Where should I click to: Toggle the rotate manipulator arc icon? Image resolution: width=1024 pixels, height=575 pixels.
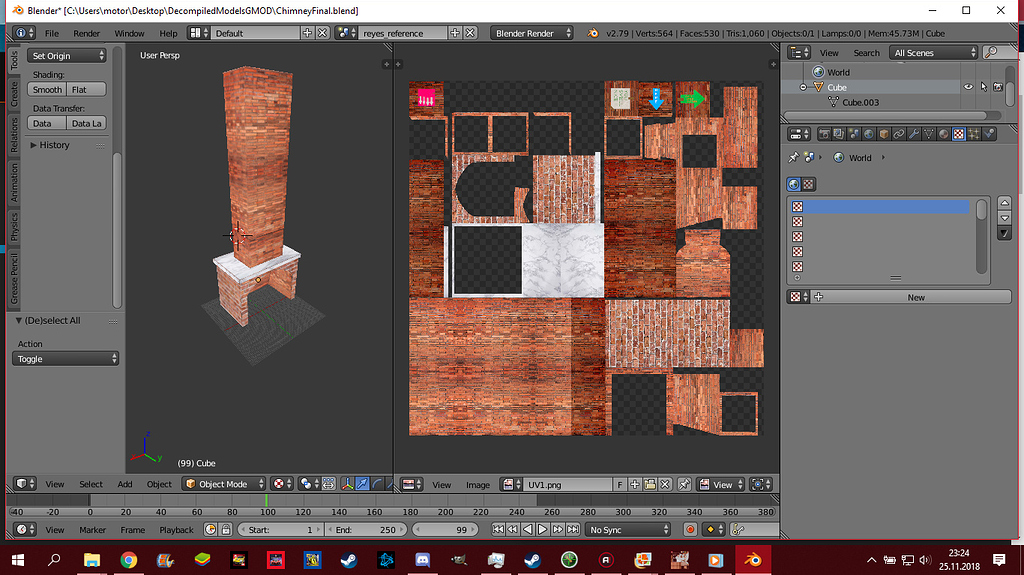[x=377, y=484]
